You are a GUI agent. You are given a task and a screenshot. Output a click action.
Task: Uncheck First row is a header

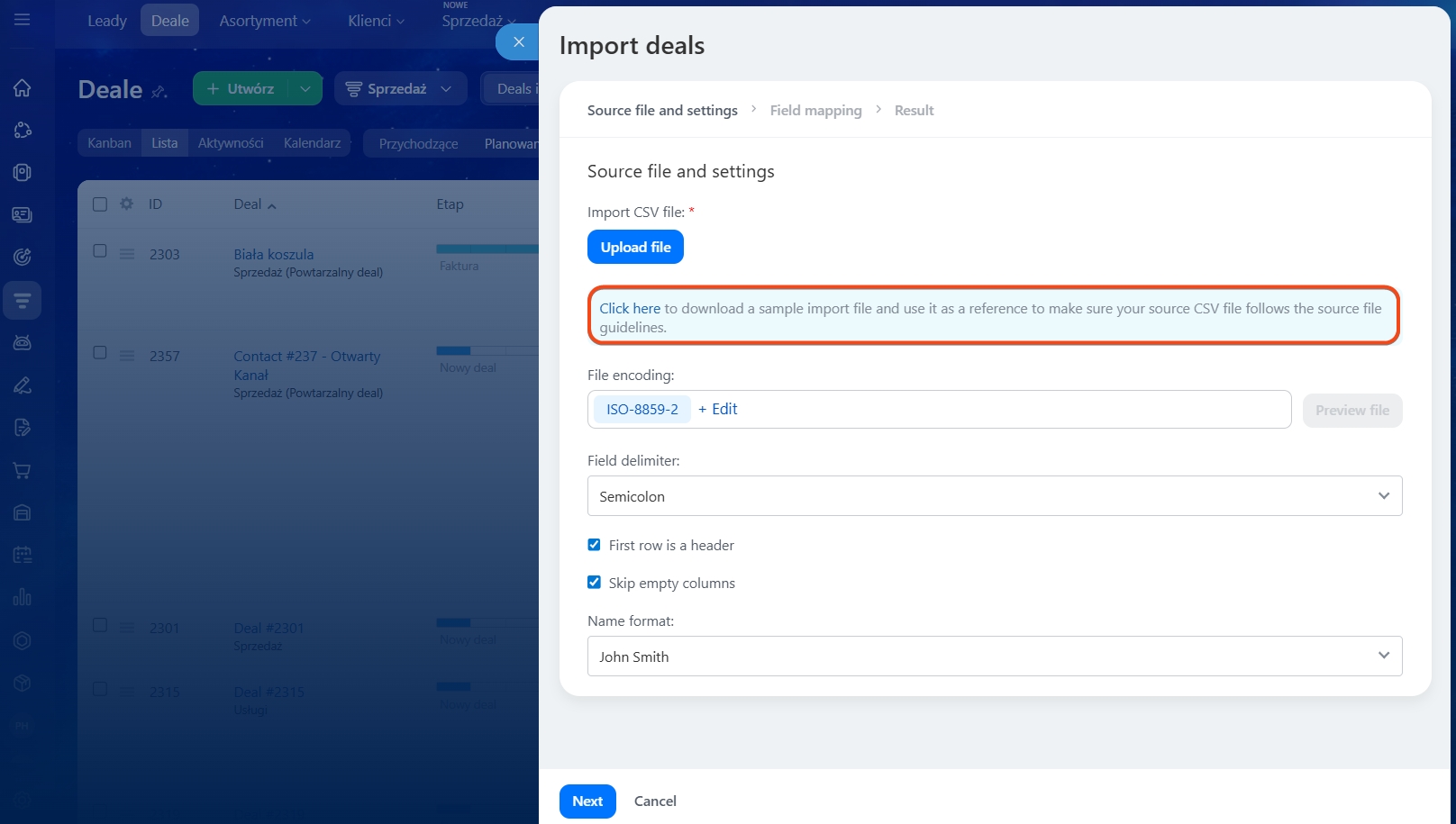coord(594,545)
